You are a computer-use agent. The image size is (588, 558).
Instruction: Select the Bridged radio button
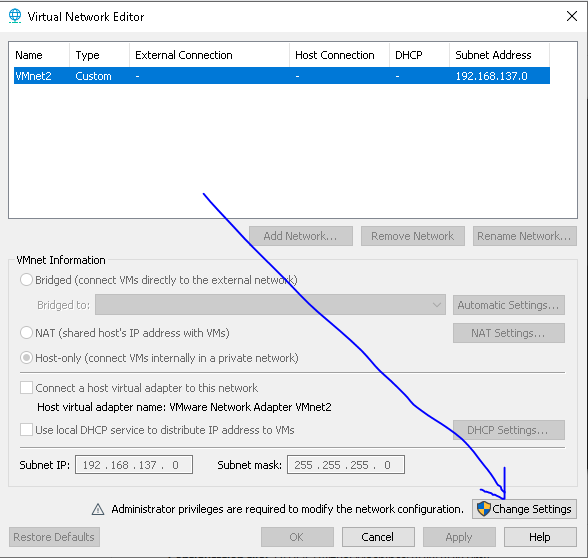pos(26,280)
